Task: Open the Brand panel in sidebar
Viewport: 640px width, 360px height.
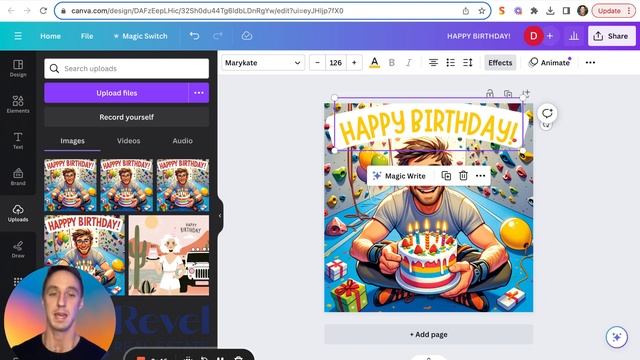Action: pyautogui.click(x=18, y=177)
